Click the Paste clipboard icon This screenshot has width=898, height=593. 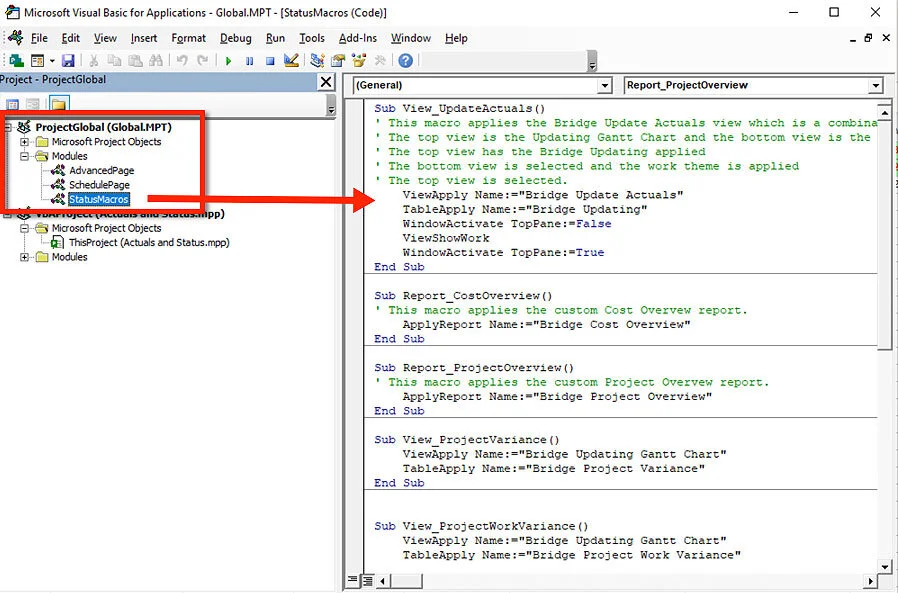point(135,60)
